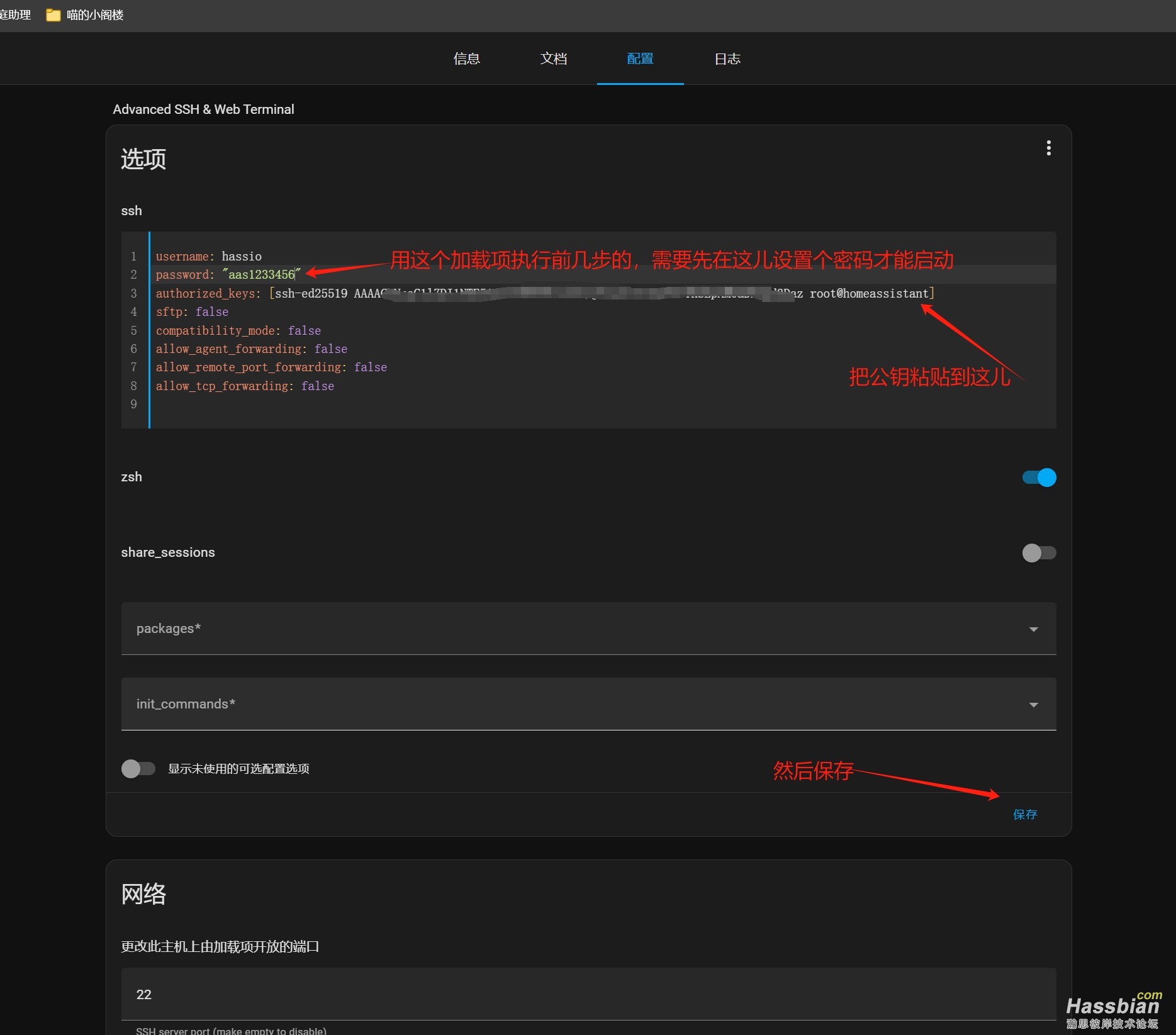Image resolution: width=1176 pixels, height=1035 pixels.
Task: Click the sftp: false line
Action: tap(192, 312)
